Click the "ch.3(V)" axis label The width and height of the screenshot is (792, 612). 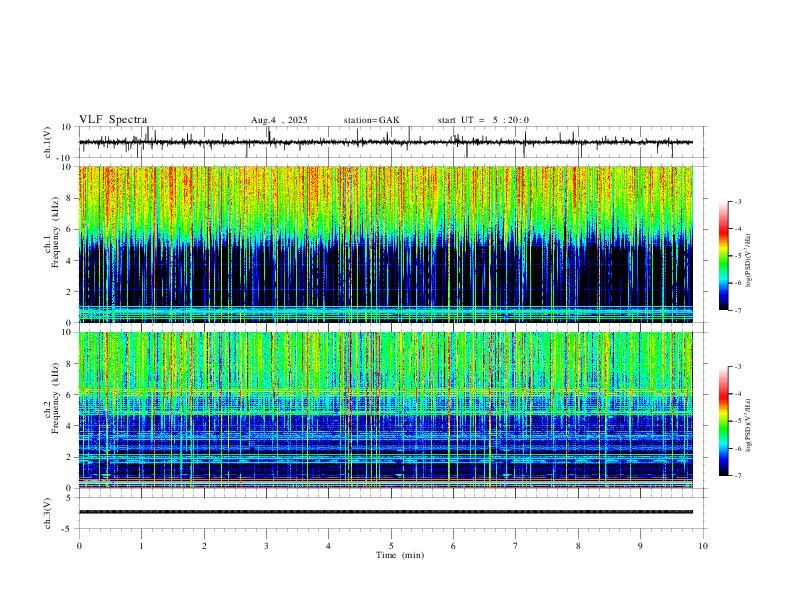pyautogui.click(x=48, y=513)
